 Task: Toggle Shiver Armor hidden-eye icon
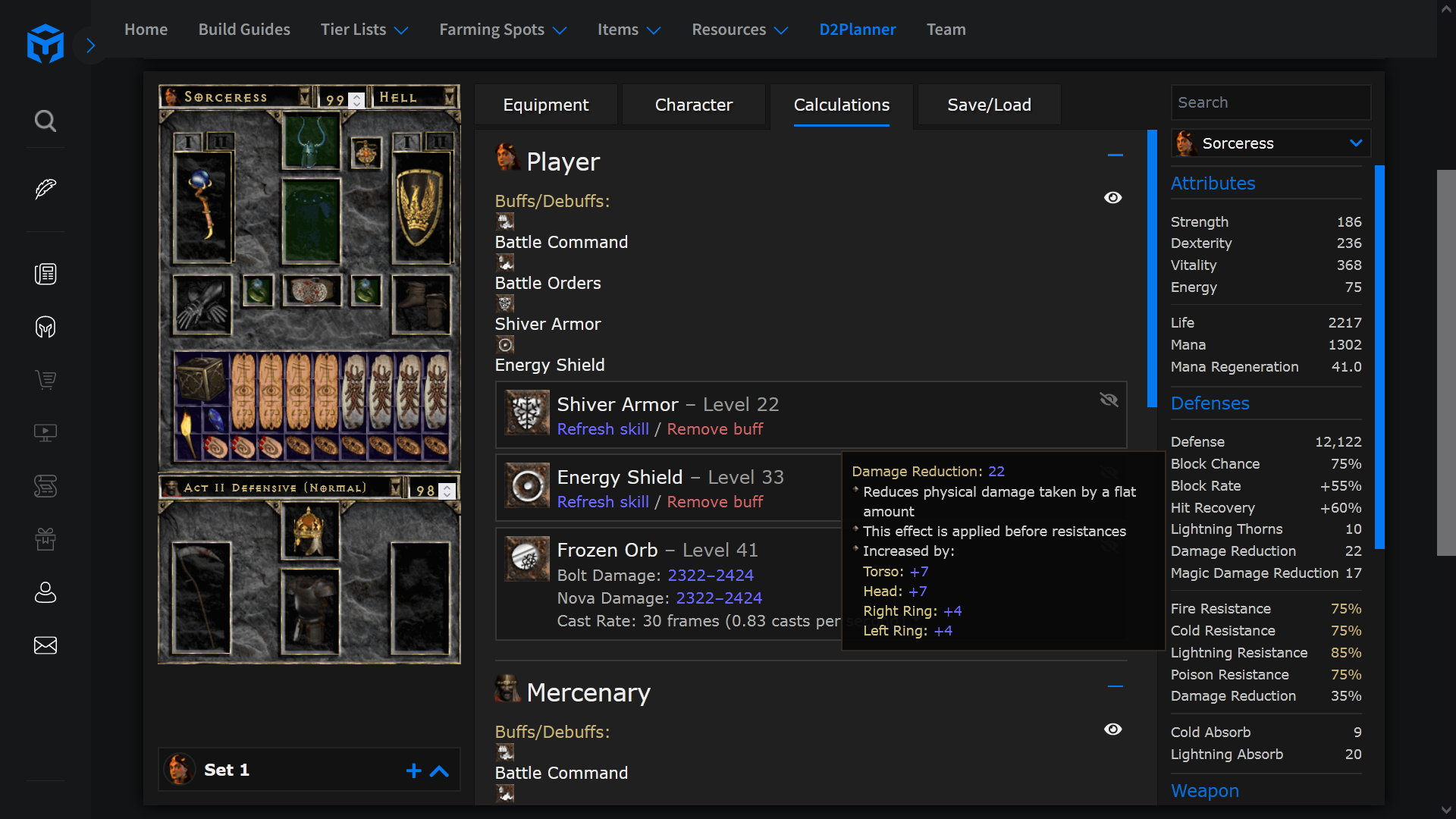[1109, 400]
